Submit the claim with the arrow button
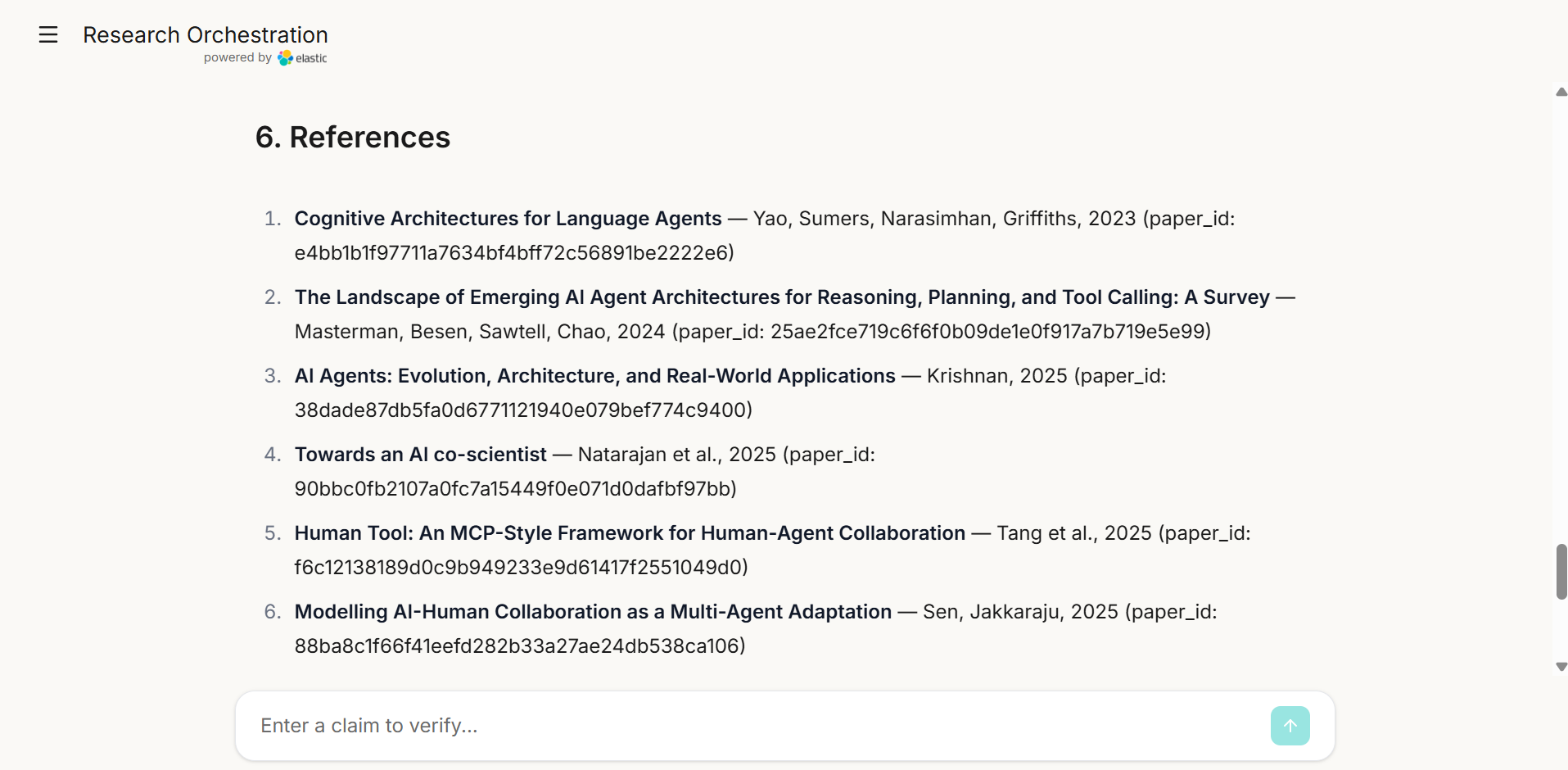Screen dimensions: 1568x770 point(1290,726)
